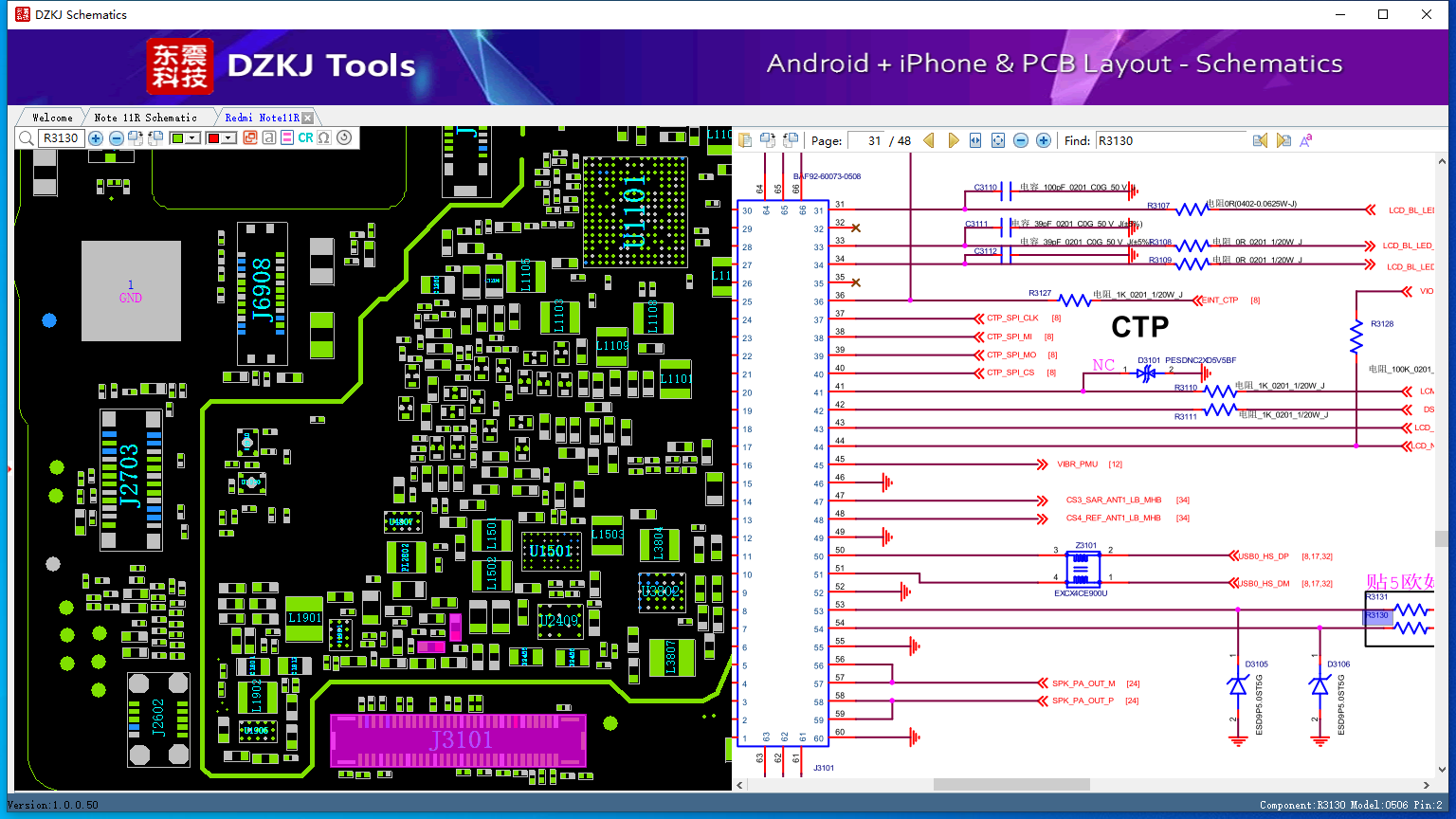Close the Redmi Note11R tab

point(307,118)
